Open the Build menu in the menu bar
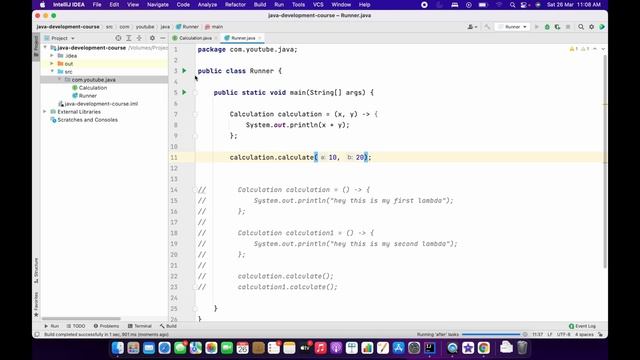The height and width of the screenshot is (360, 640). pyautogui.click(x=260, y=5)
